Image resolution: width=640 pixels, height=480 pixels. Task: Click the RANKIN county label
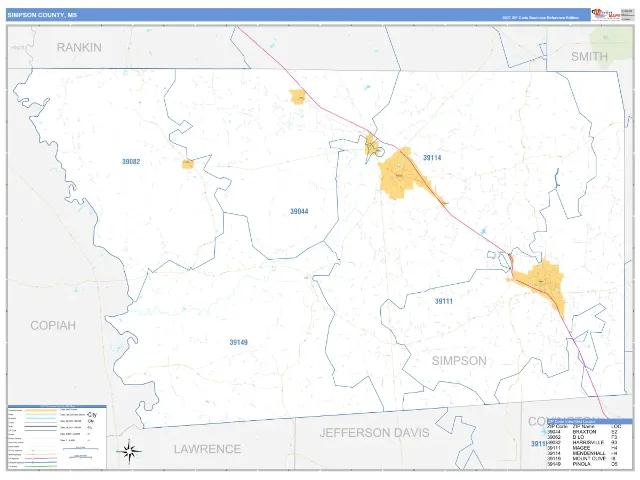click(79, 47)
